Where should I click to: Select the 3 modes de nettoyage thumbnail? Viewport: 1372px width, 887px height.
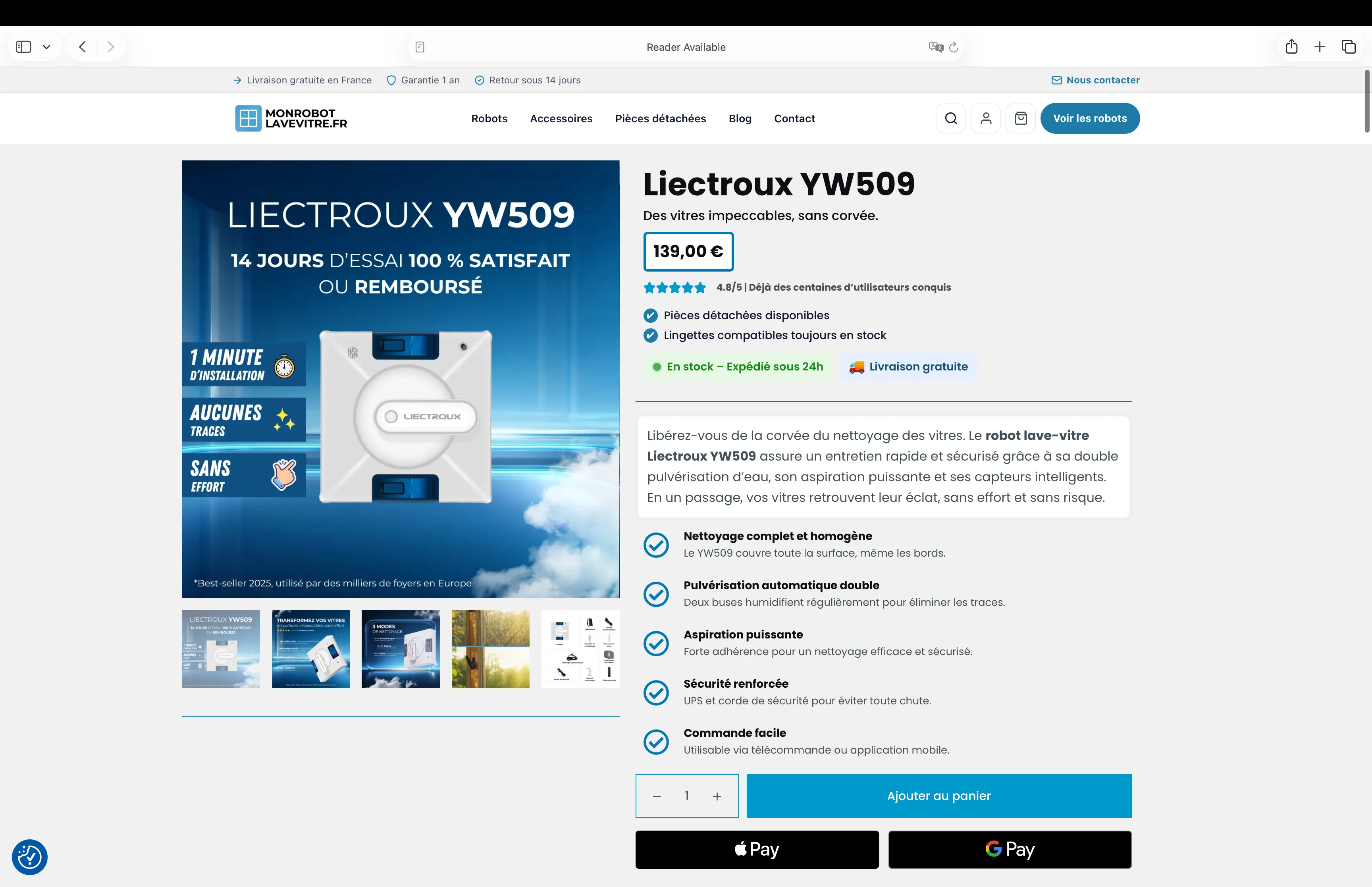click(401, 648)
